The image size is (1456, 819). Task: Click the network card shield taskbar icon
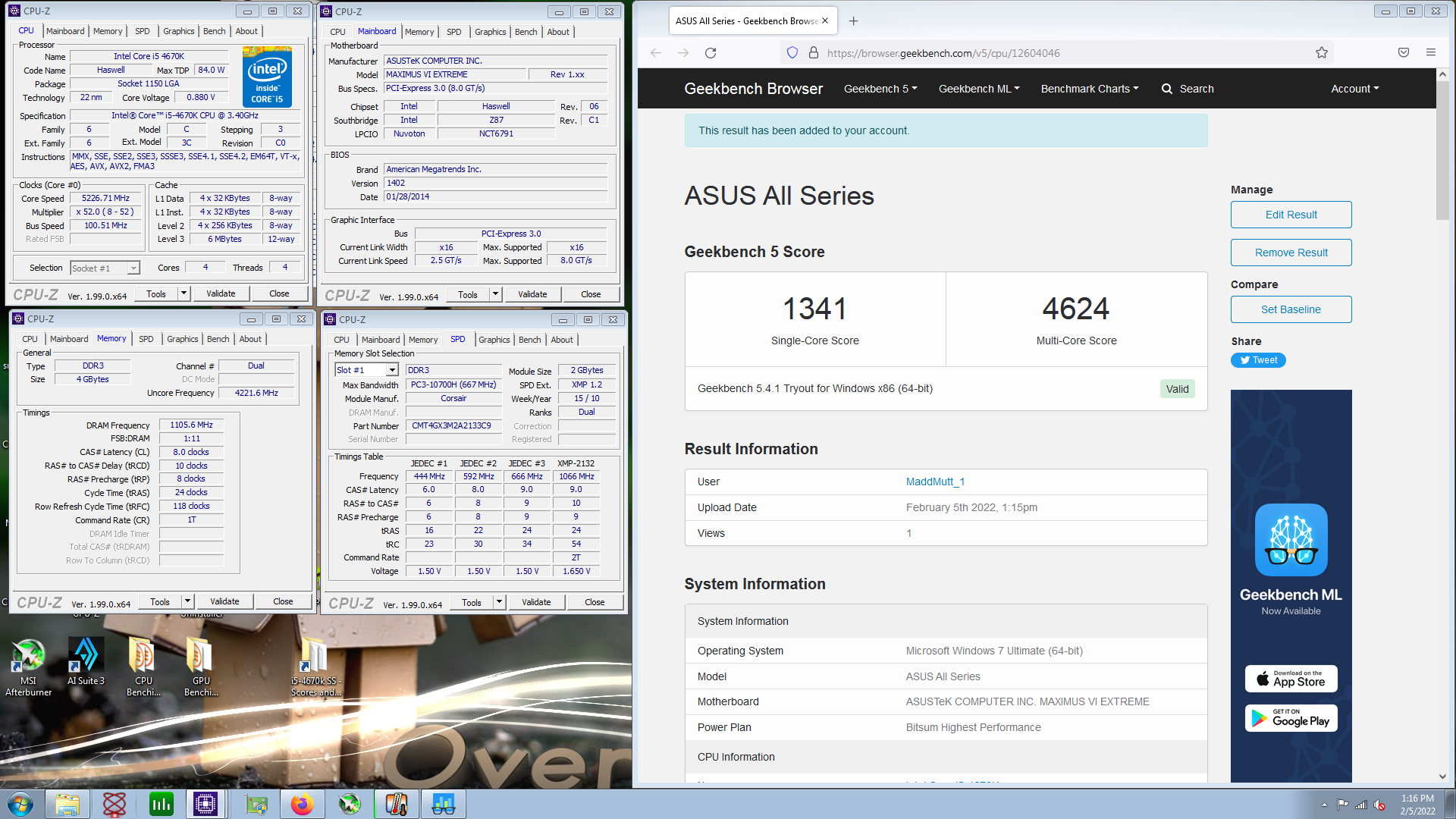pyautogui.click(x=257, y=804)
